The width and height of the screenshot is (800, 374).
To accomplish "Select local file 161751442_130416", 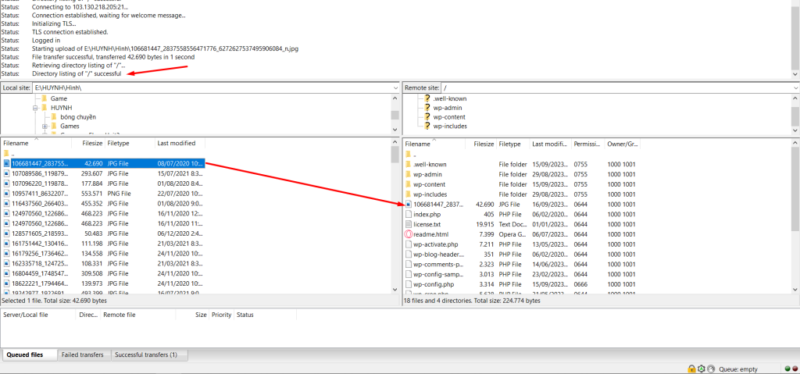I will 103,243.
